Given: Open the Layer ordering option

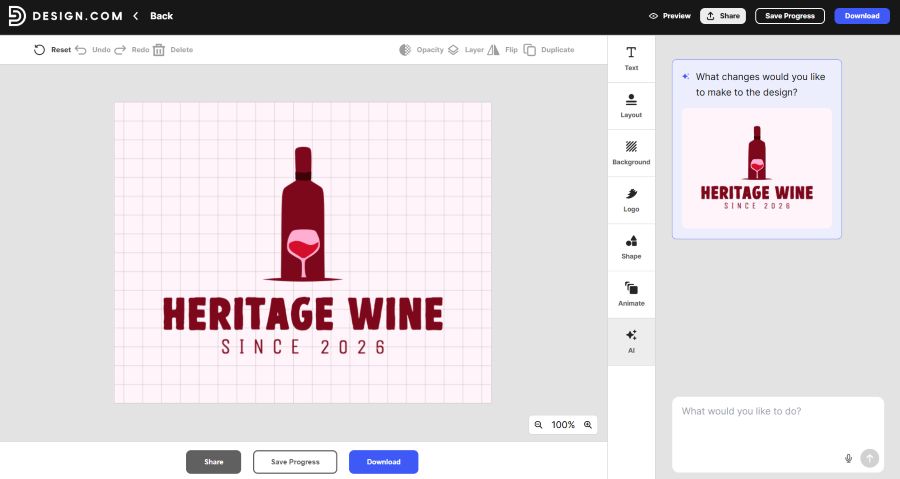Looking at the screenshot, I should pyautogui.click(x=465, y=50).
